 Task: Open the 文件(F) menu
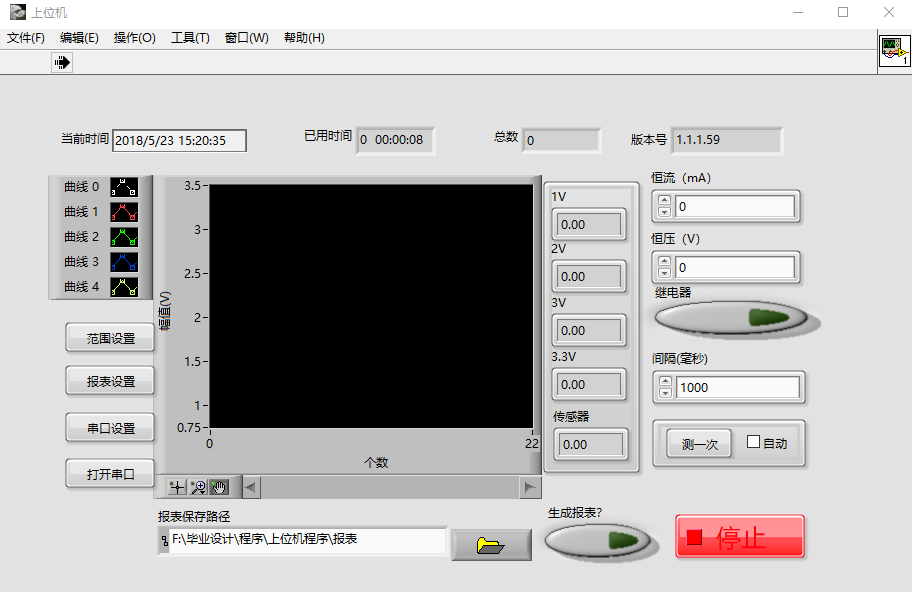pyautogui.click(x=26, y=38)
